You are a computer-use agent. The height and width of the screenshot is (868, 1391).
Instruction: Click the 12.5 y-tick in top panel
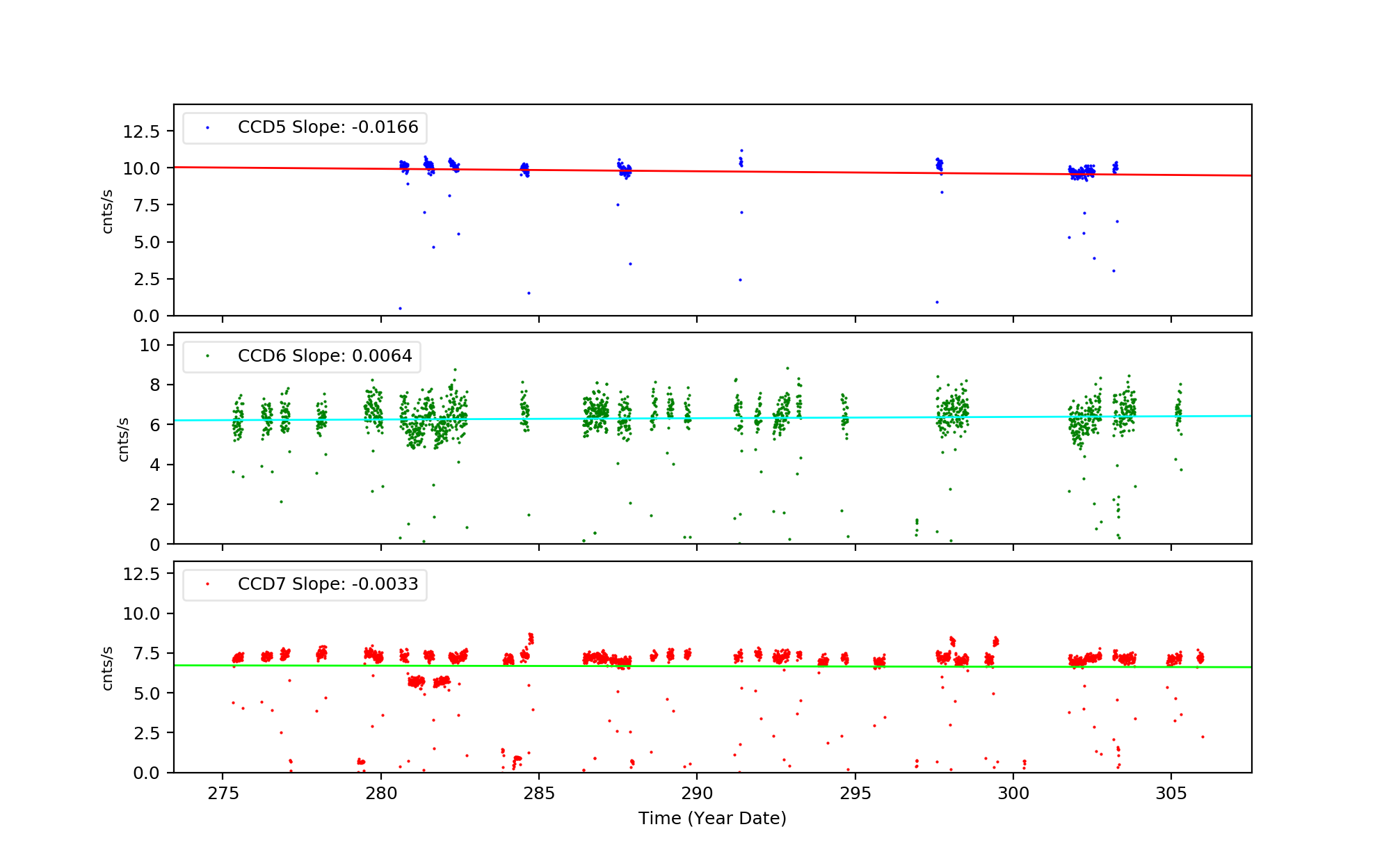point(141,131)
